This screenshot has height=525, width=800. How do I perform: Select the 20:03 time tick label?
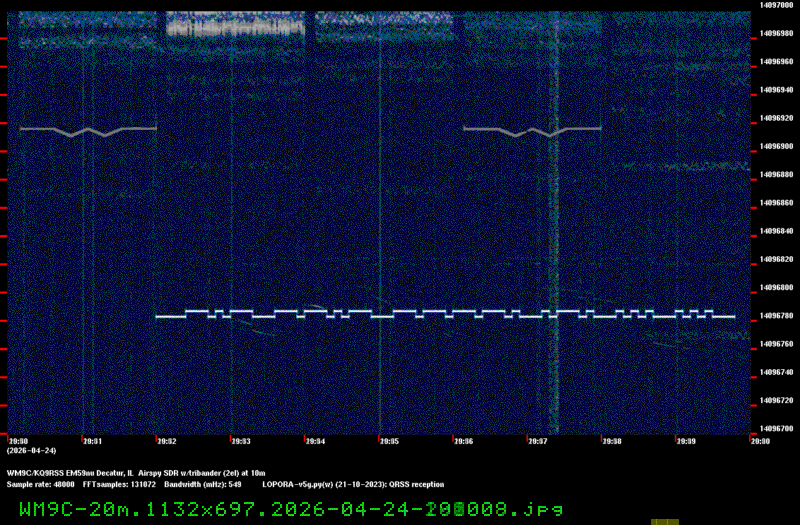click(241, 441)
